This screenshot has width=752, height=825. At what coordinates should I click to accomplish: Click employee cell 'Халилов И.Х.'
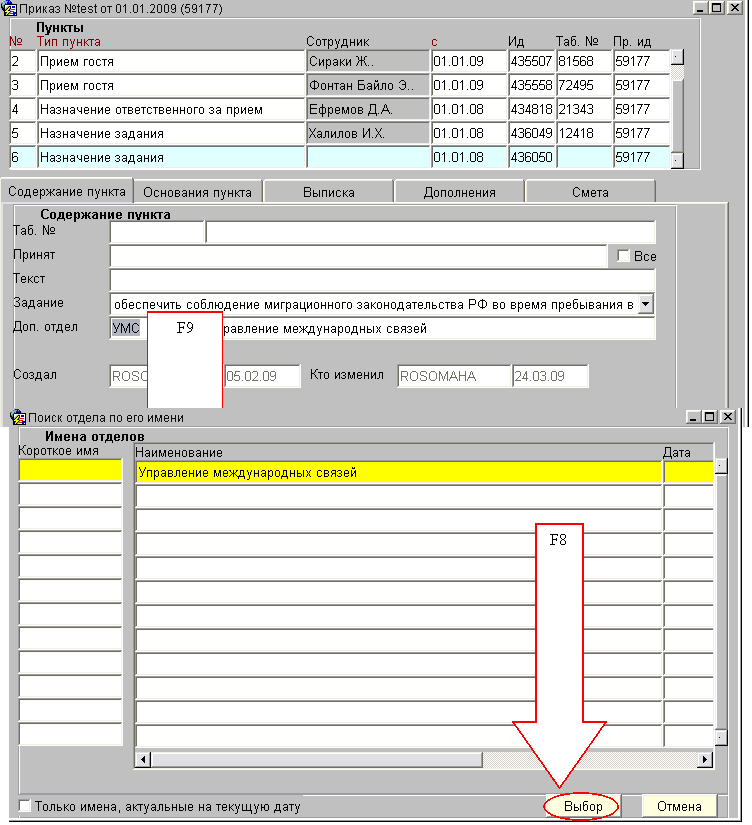pyautogui.click(x=368, y=133)
